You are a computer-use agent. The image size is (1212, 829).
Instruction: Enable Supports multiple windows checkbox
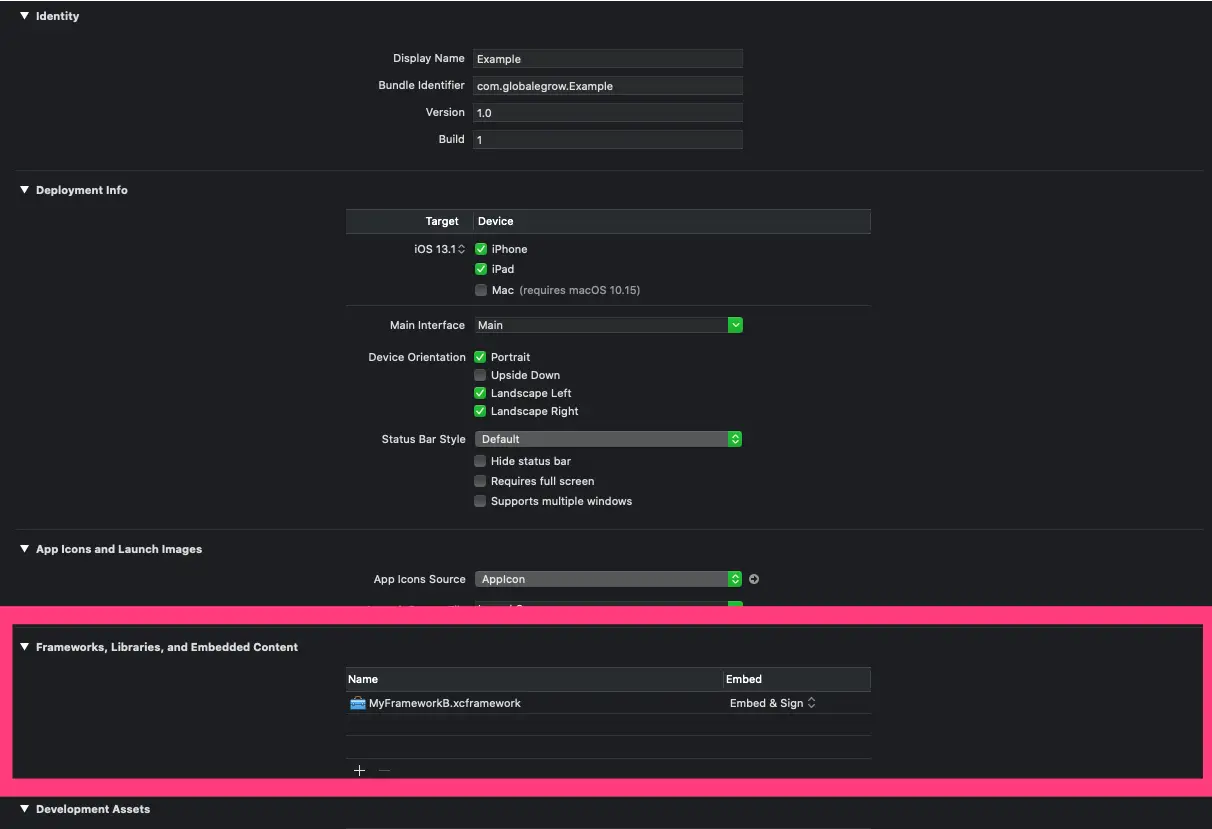pos(480,501)
